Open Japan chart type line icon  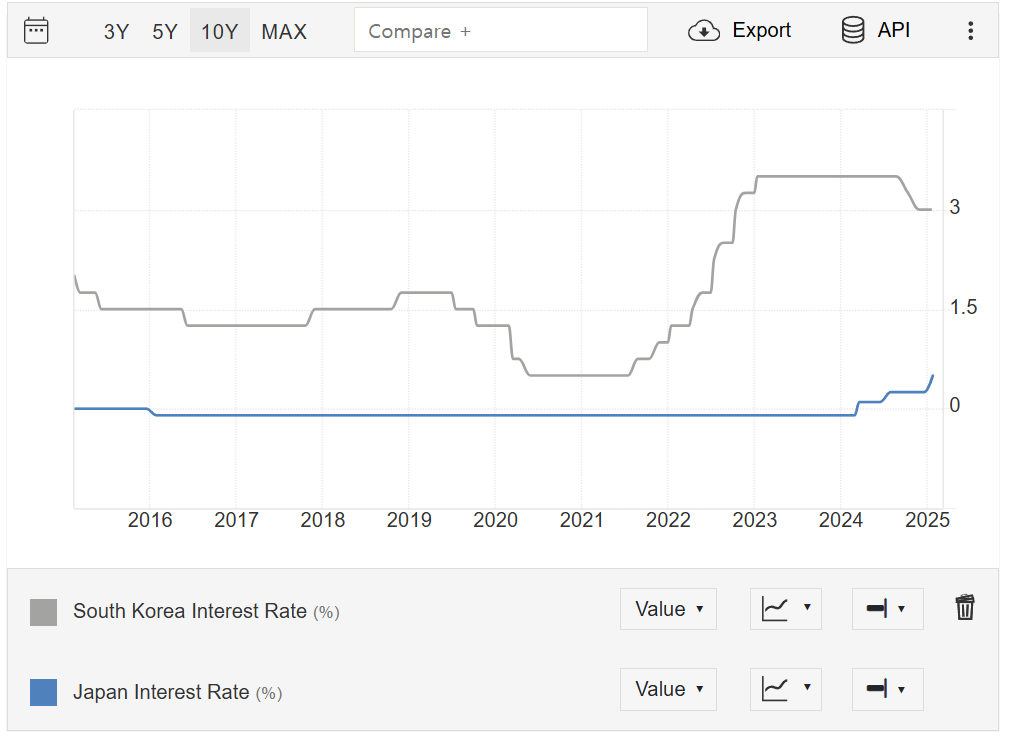775,689
